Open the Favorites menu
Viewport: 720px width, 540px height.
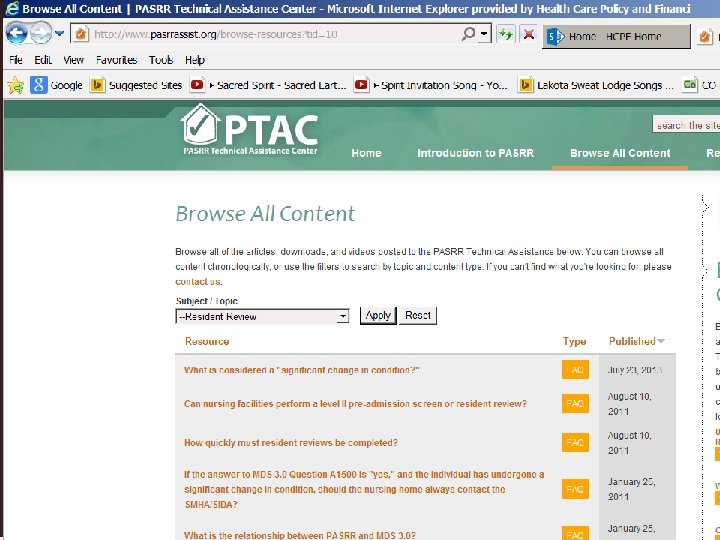[116, 60]
